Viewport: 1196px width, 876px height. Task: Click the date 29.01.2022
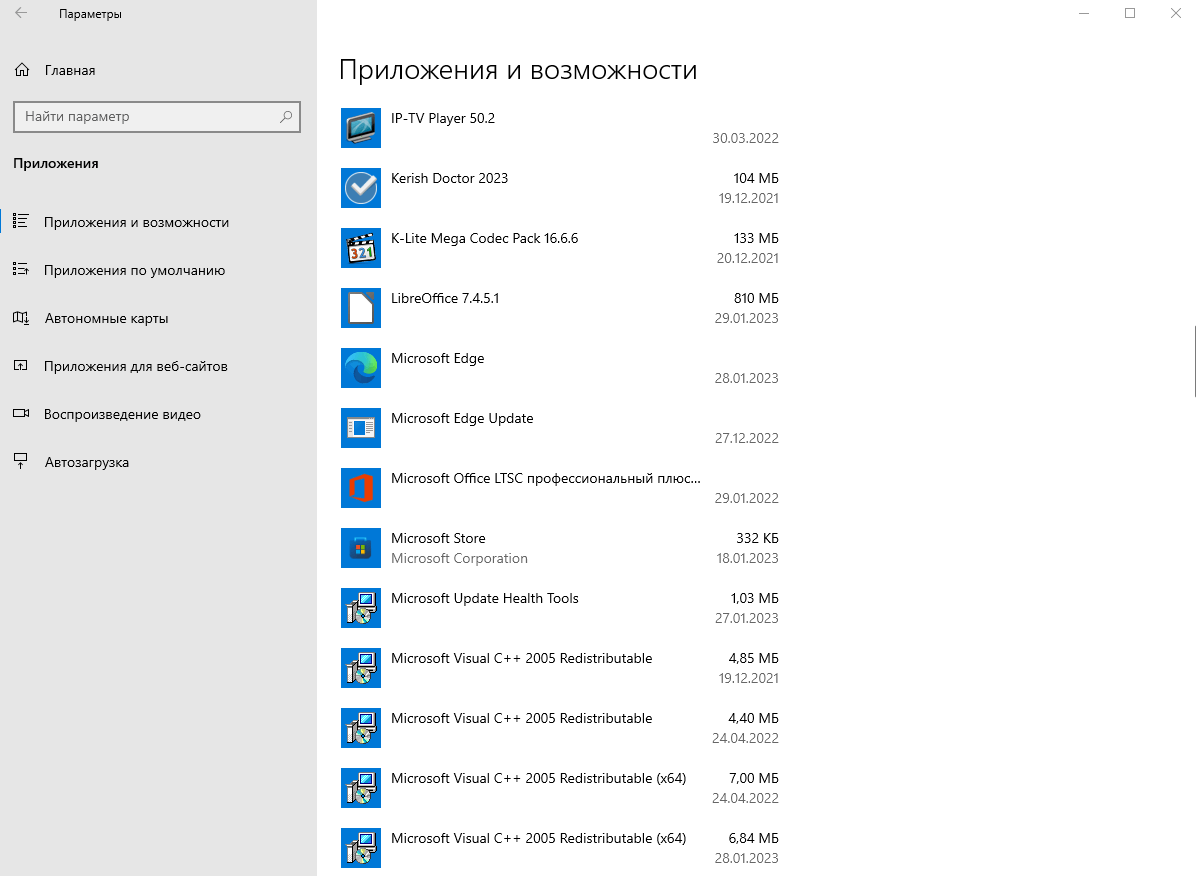coord(746,498)
